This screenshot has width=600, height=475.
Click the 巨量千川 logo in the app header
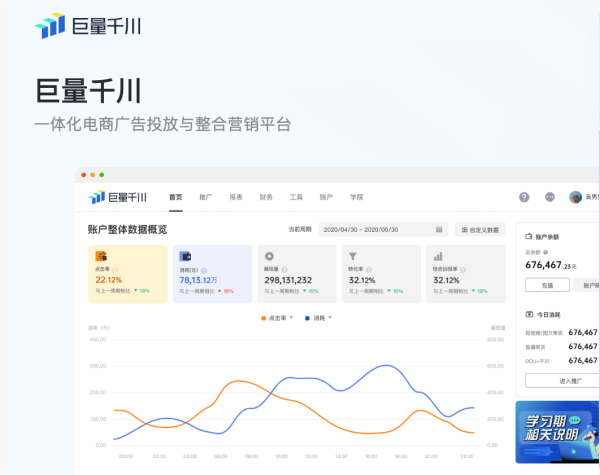click(117, 197)
